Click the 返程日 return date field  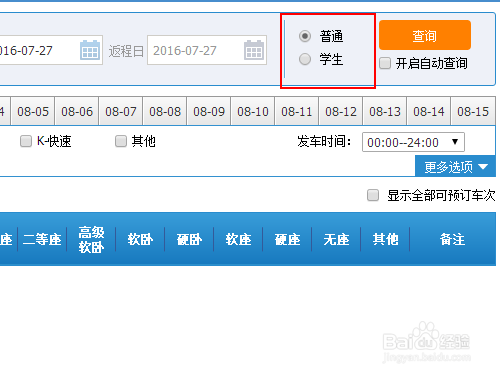coord(207,50)
